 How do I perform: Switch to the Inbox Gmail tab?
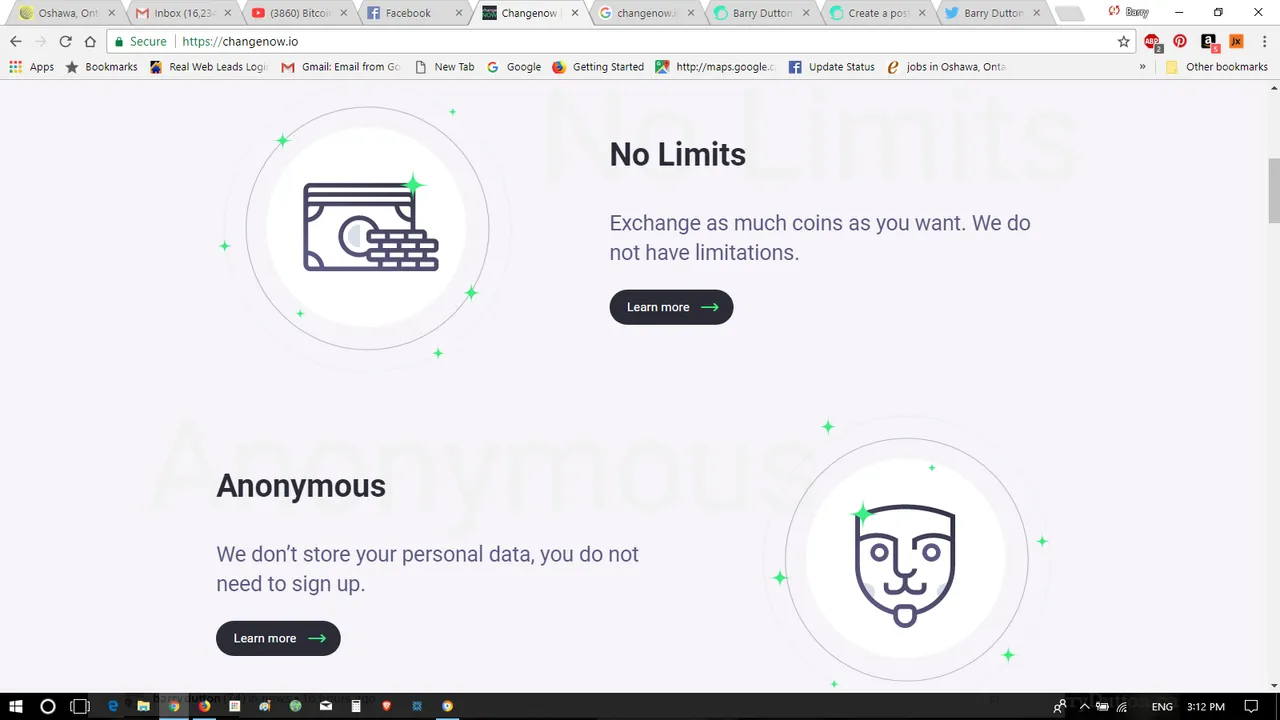tap(182, 13)
